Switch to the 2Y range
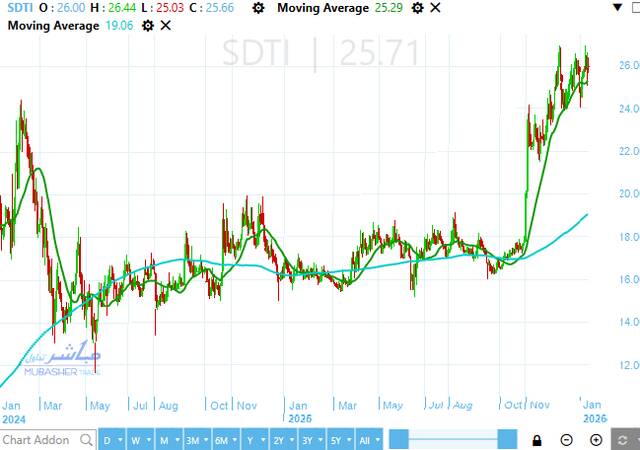Screen dimensions: 640x450 click(284, 439)
